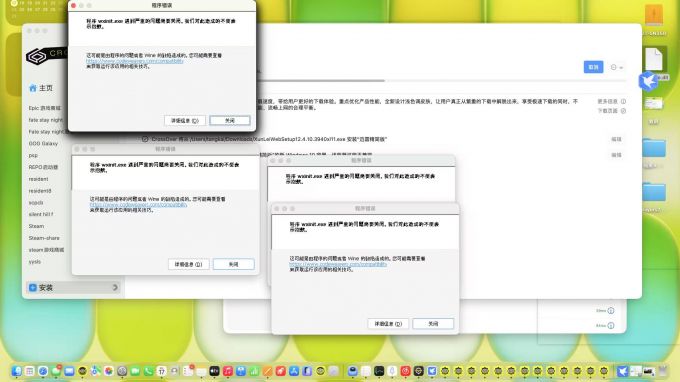680x382 pixels.
Task: Open Launchpad from the dock
Action: tap(29, 371)
